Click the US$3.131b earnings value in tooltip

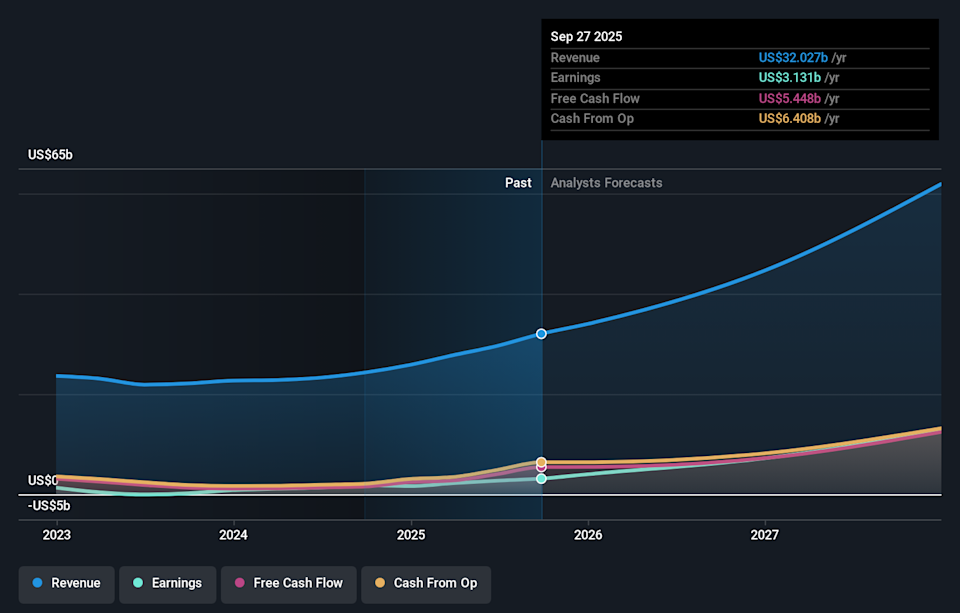point(789,78)
